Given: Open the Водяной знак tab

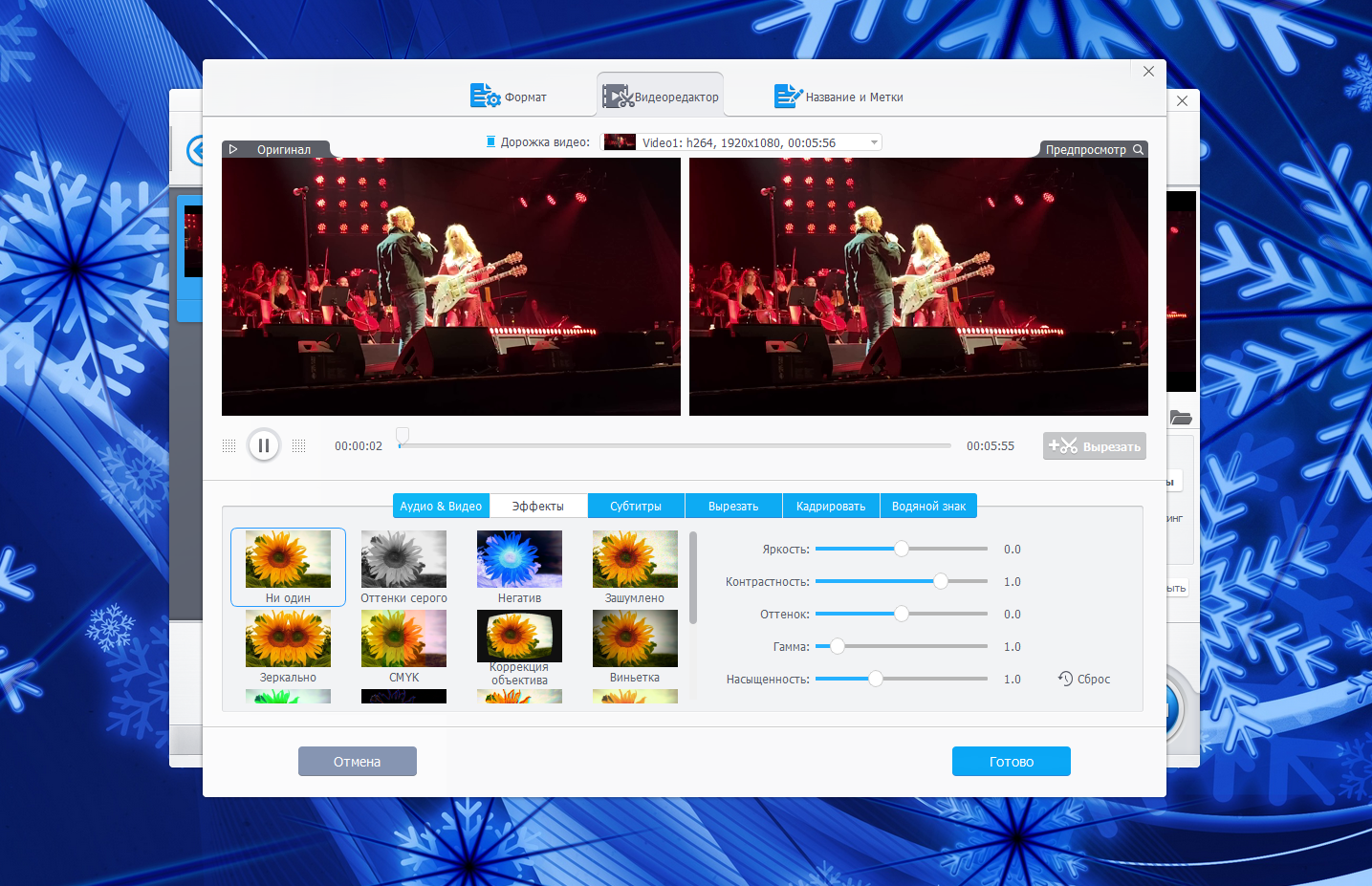Looking at the screenshot, I should click(x=927, y=507).
